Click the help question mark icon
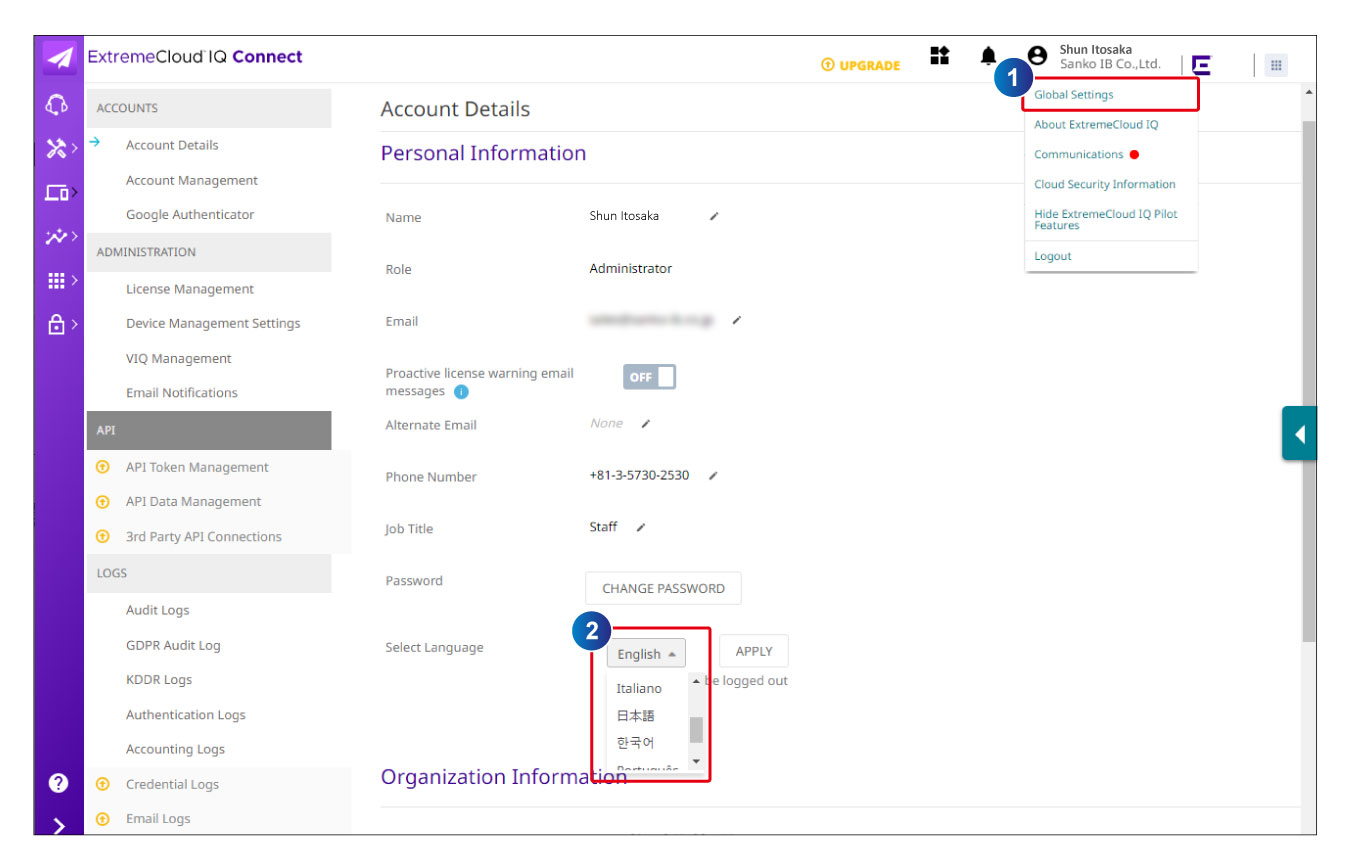This screenshot has height=867, width=1350. tap(58, 783)
